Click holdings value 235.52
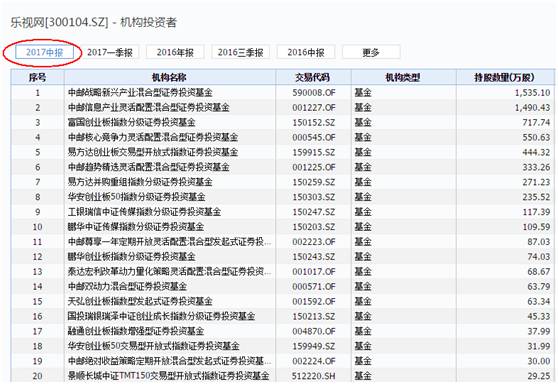The width and height of the screenshot is (558, 384). 536,197
